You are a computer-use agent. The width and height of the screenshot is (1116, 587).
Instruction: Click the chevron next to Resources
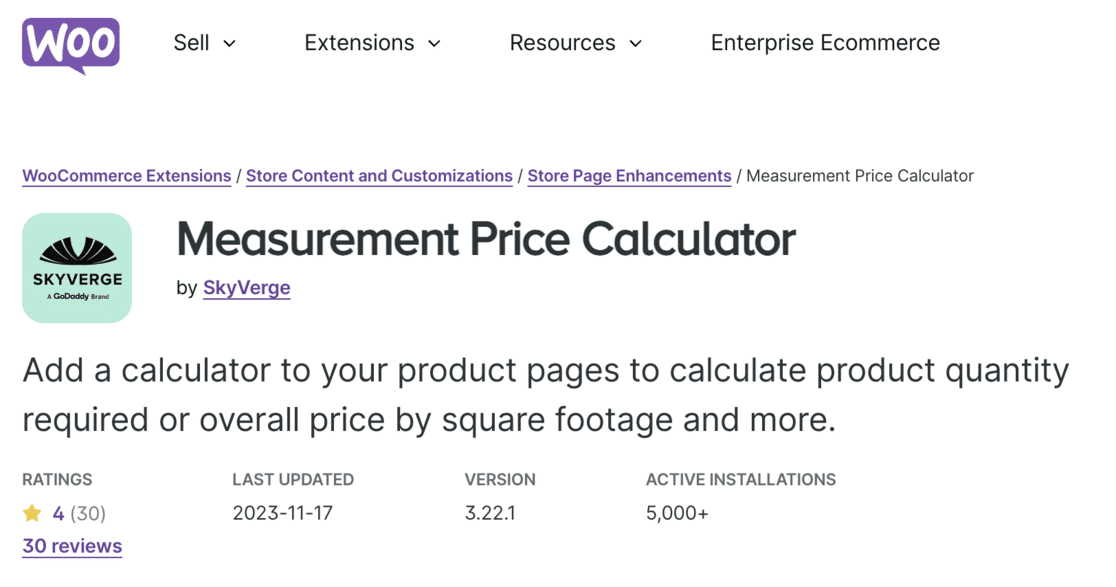pos(637,44)
